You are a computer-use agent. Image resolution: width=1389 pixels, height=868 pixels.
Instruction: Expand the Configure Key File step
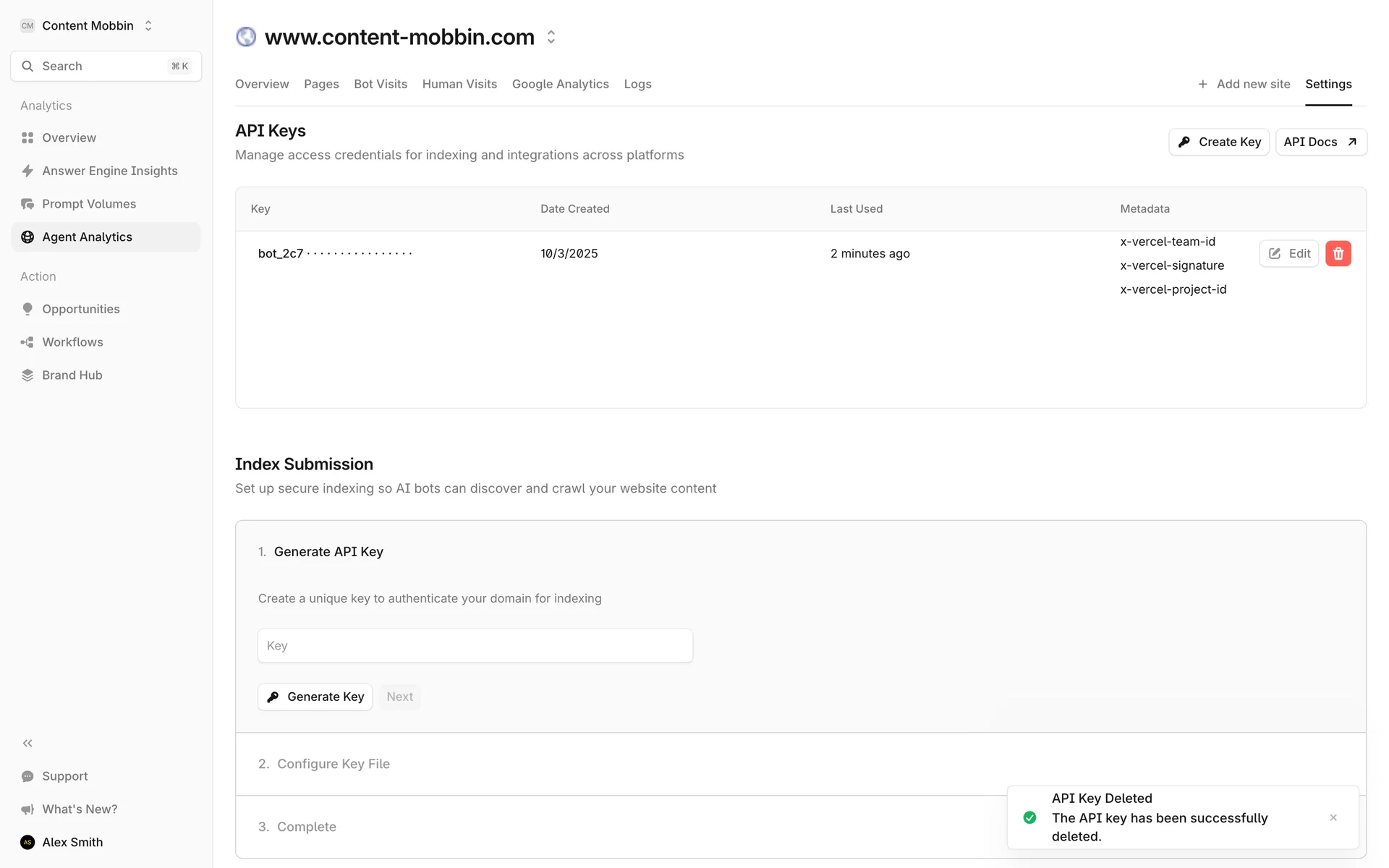(x=334, y=764)
